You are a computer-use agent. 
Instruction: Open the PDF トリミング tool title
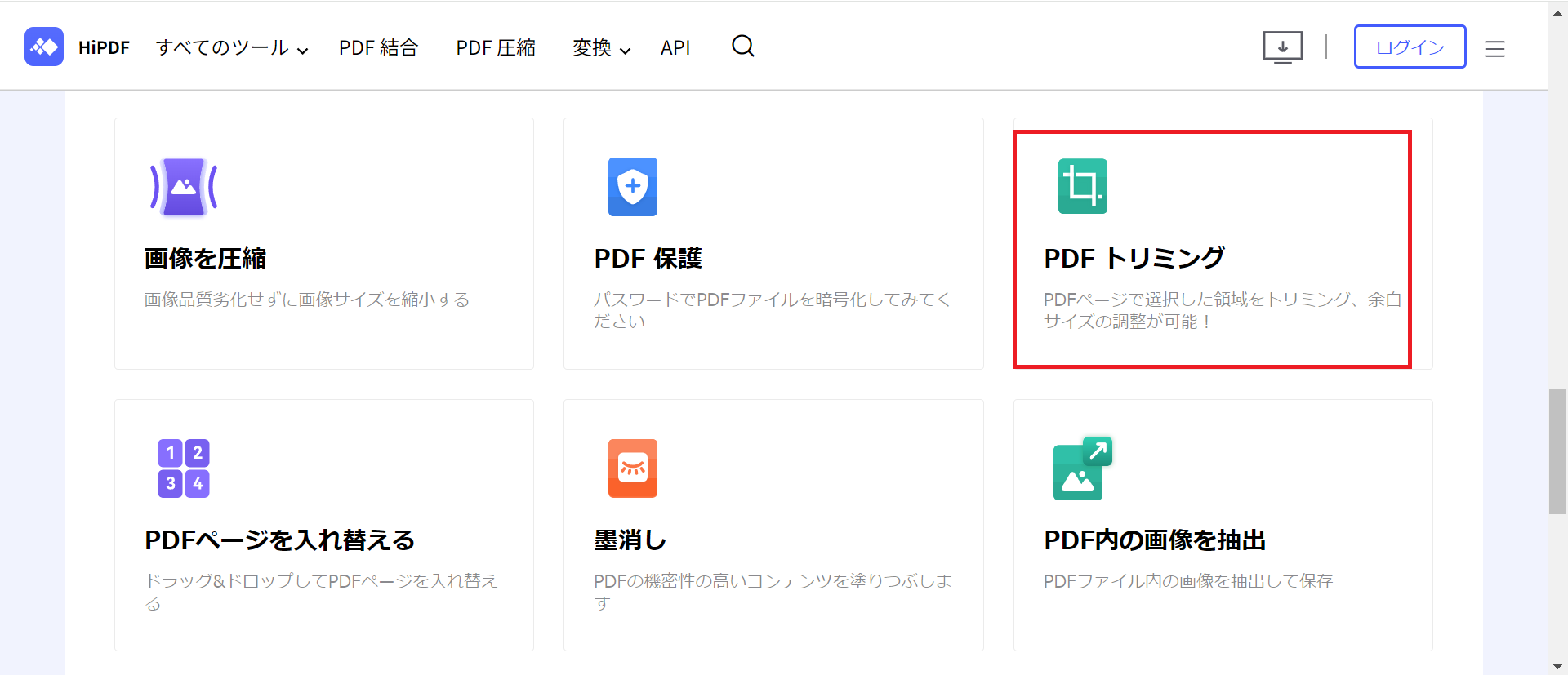[x=1134, y=259]
